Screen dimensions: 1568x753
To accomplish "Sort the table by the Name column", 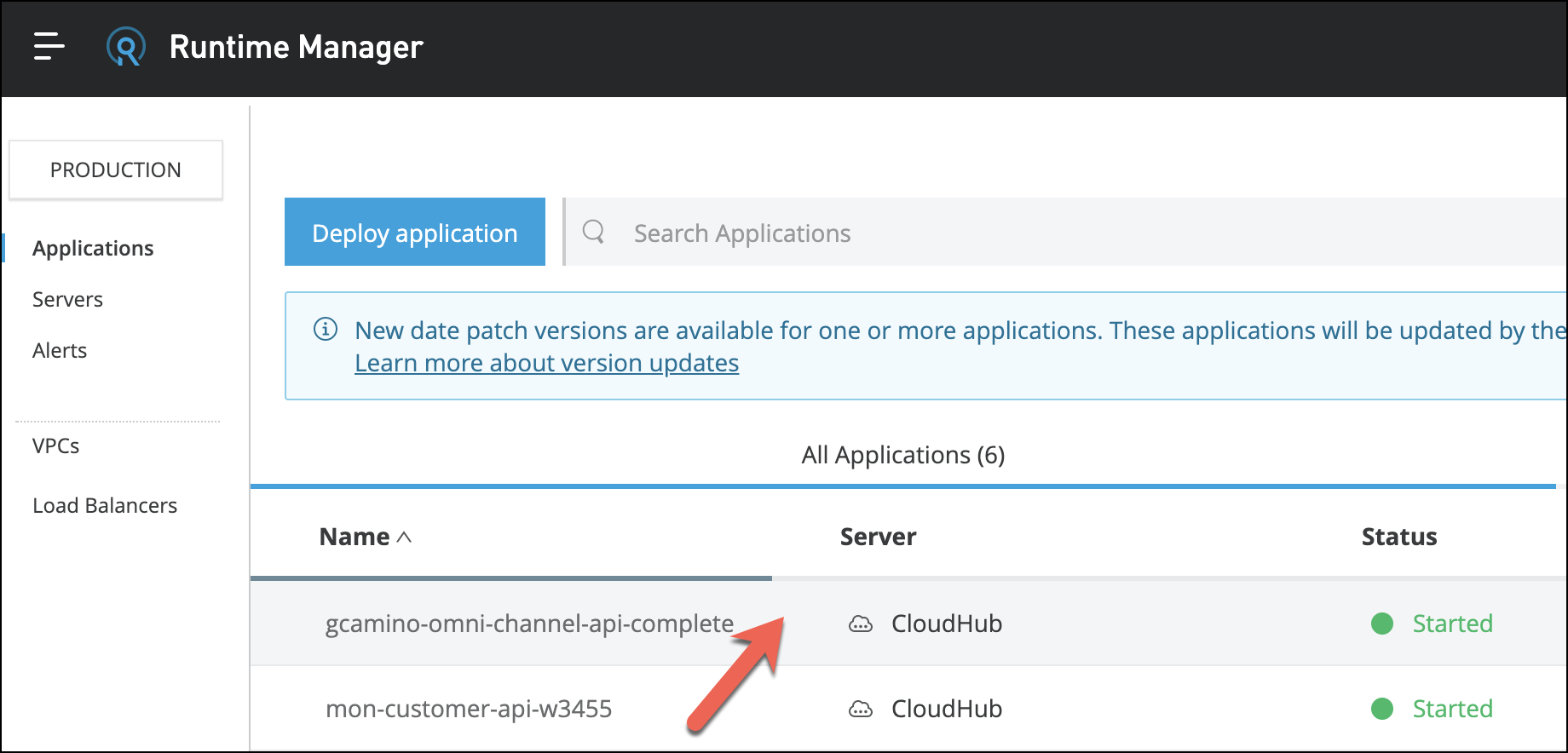I will tap(355, 537).
